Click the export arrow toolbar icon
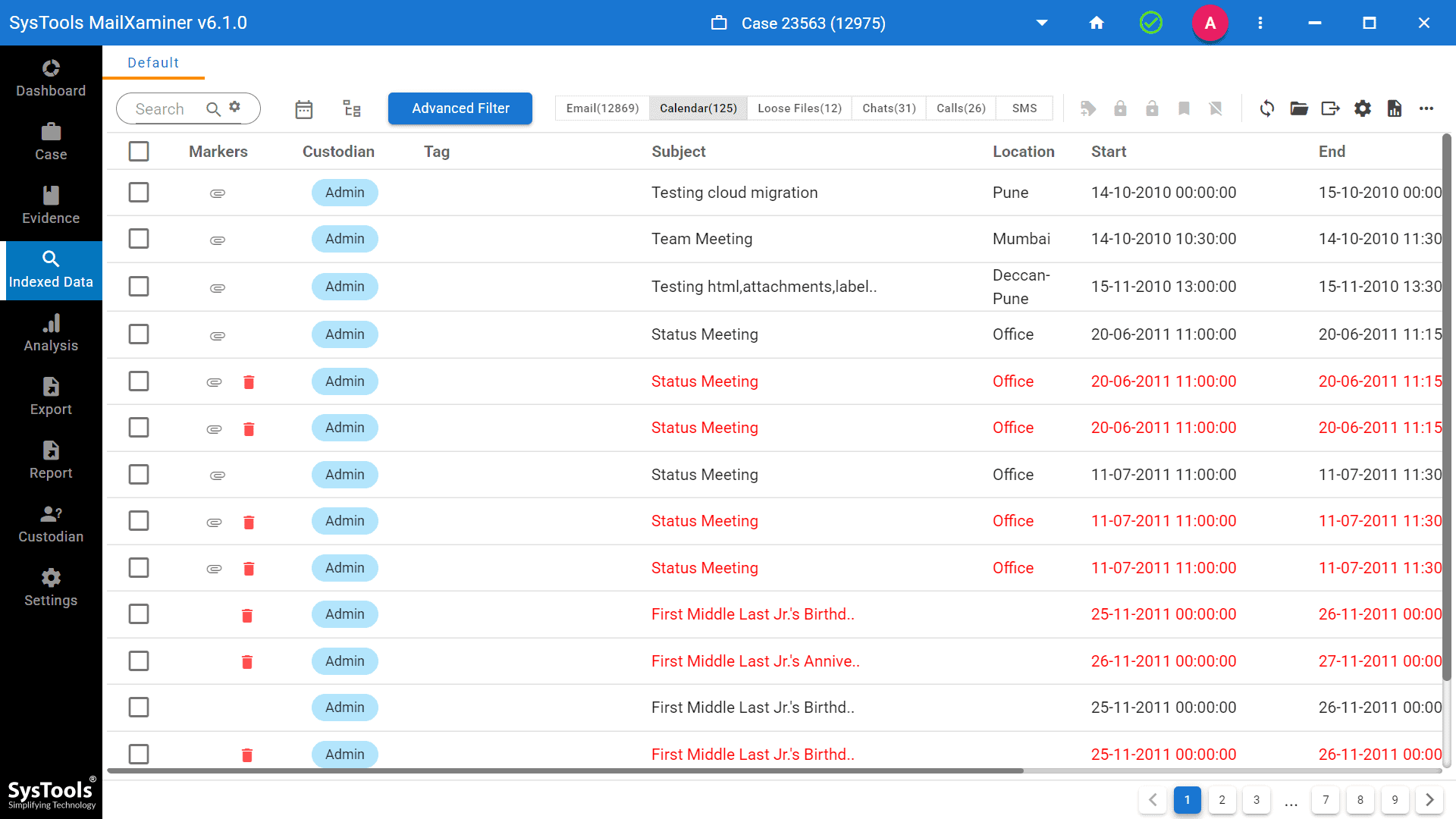The width and height of the screenshot is (1456, 819). pos(1331,108)
